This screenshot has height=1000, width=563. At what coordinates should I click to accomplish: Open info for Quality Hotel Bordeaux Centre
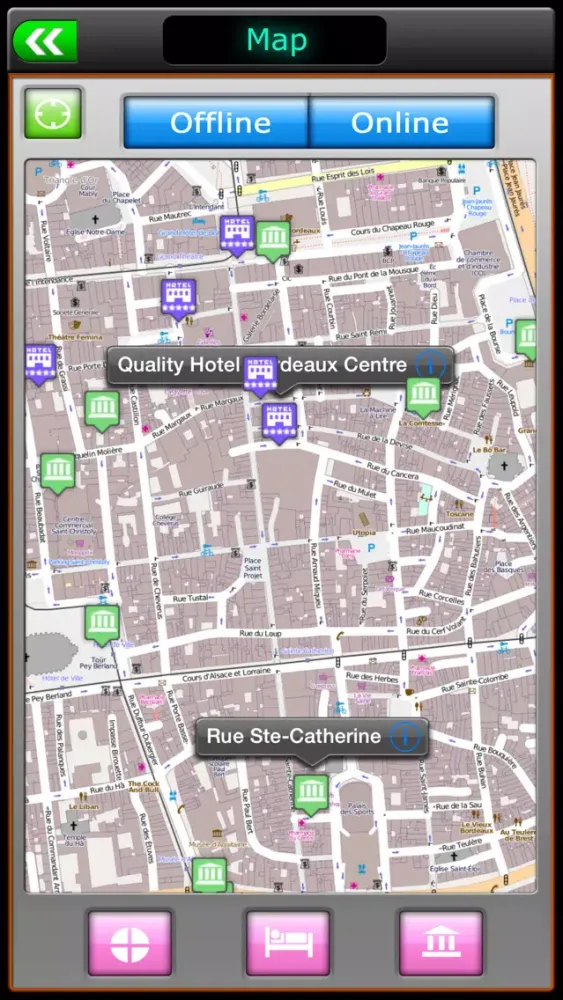coord(430,365)
